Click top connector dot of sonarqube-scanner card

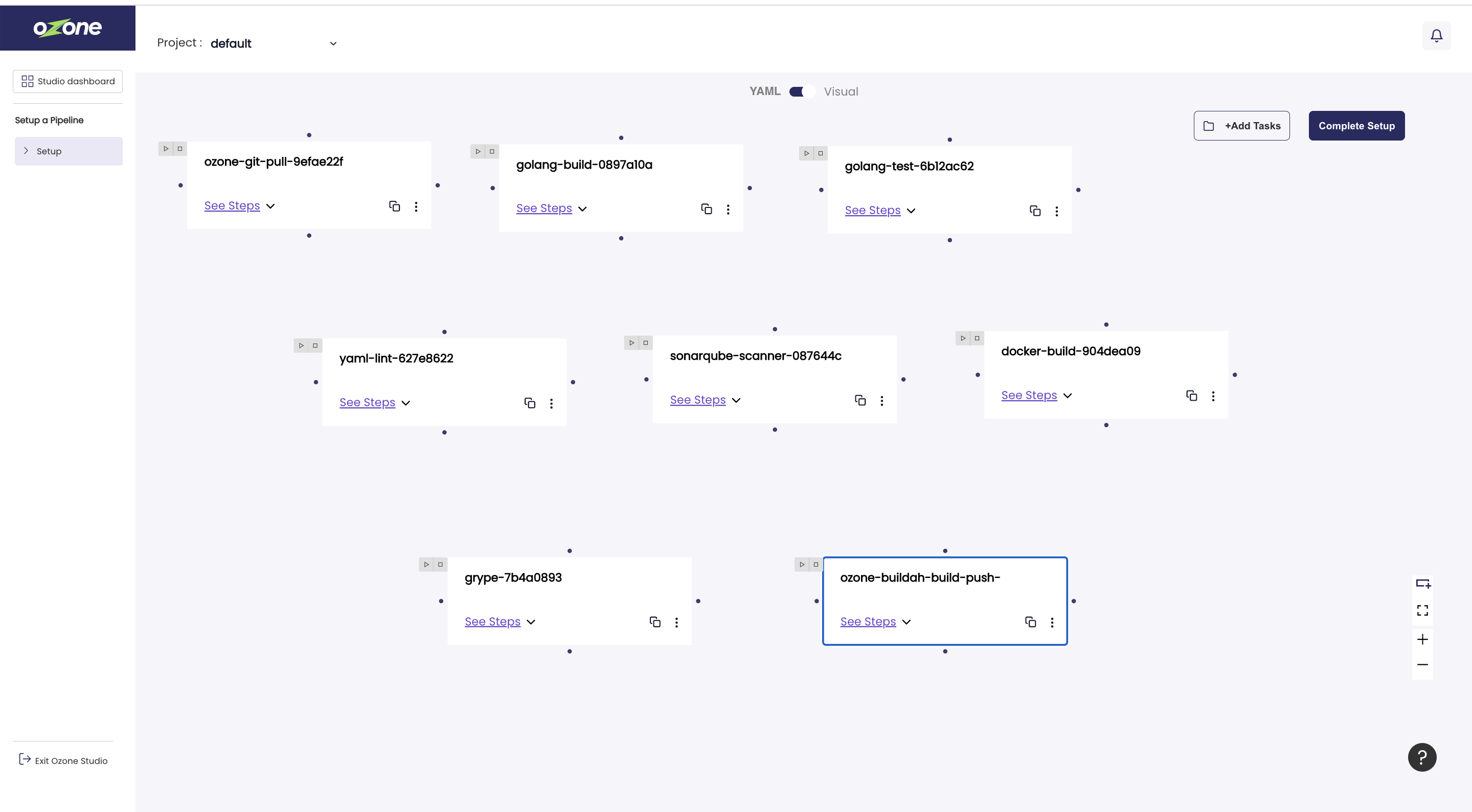tap(775, 329)
